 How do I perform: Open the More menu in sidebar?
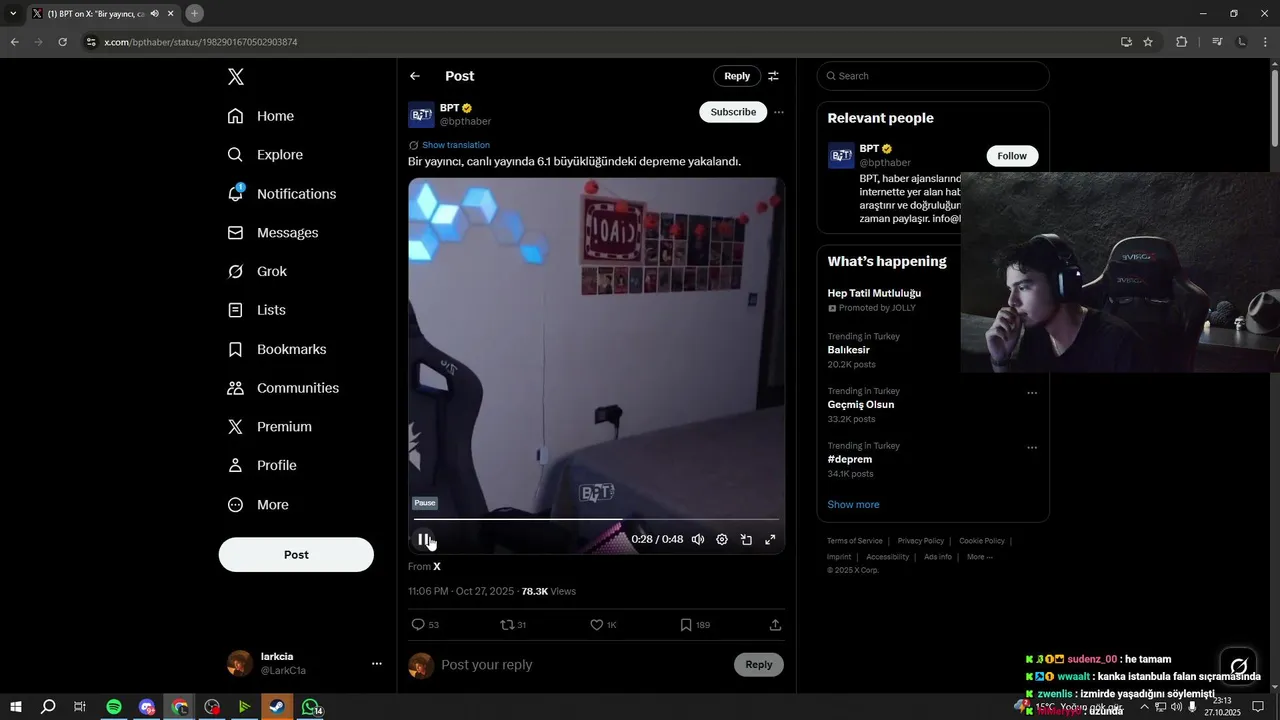(x=259, y=505)
